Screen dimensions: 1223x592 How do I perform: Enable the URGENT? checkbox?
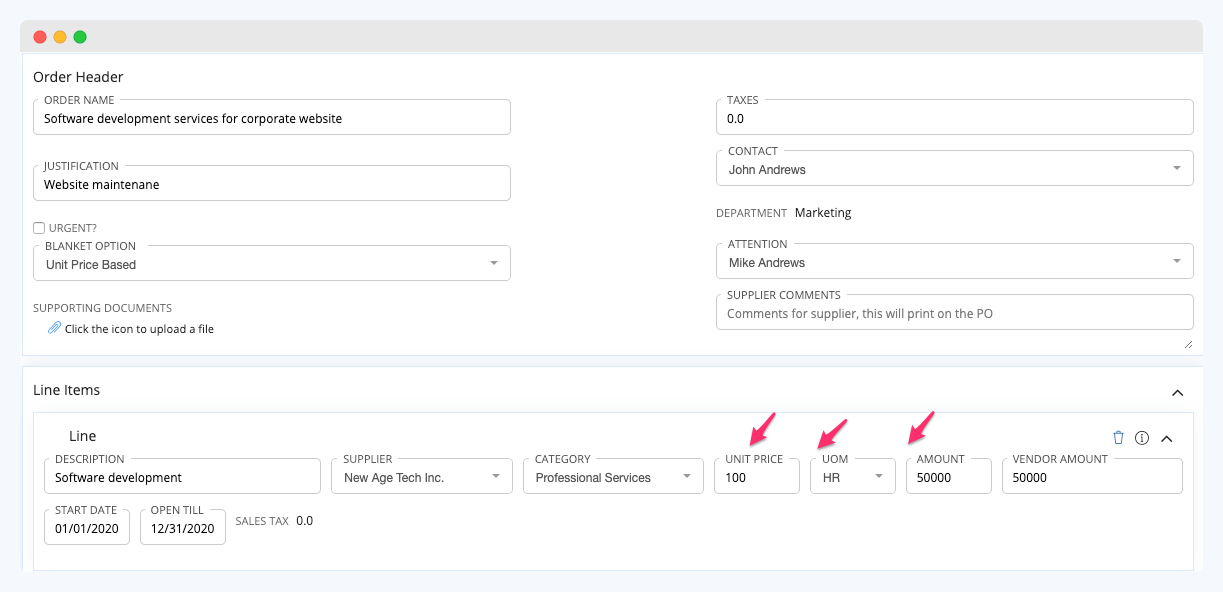[39, 227]
